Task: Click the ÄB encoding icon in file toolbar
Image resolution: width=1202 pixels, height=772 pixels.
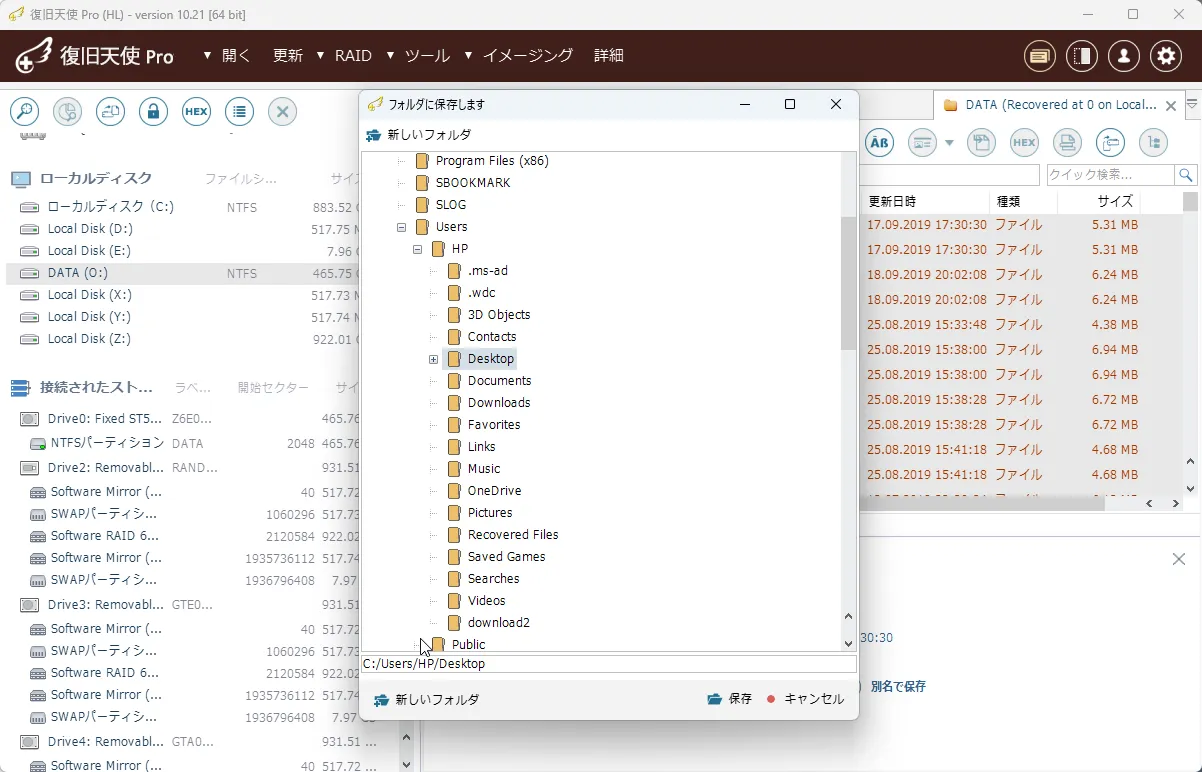Action: pyautogui.click(x=879, y=143)
